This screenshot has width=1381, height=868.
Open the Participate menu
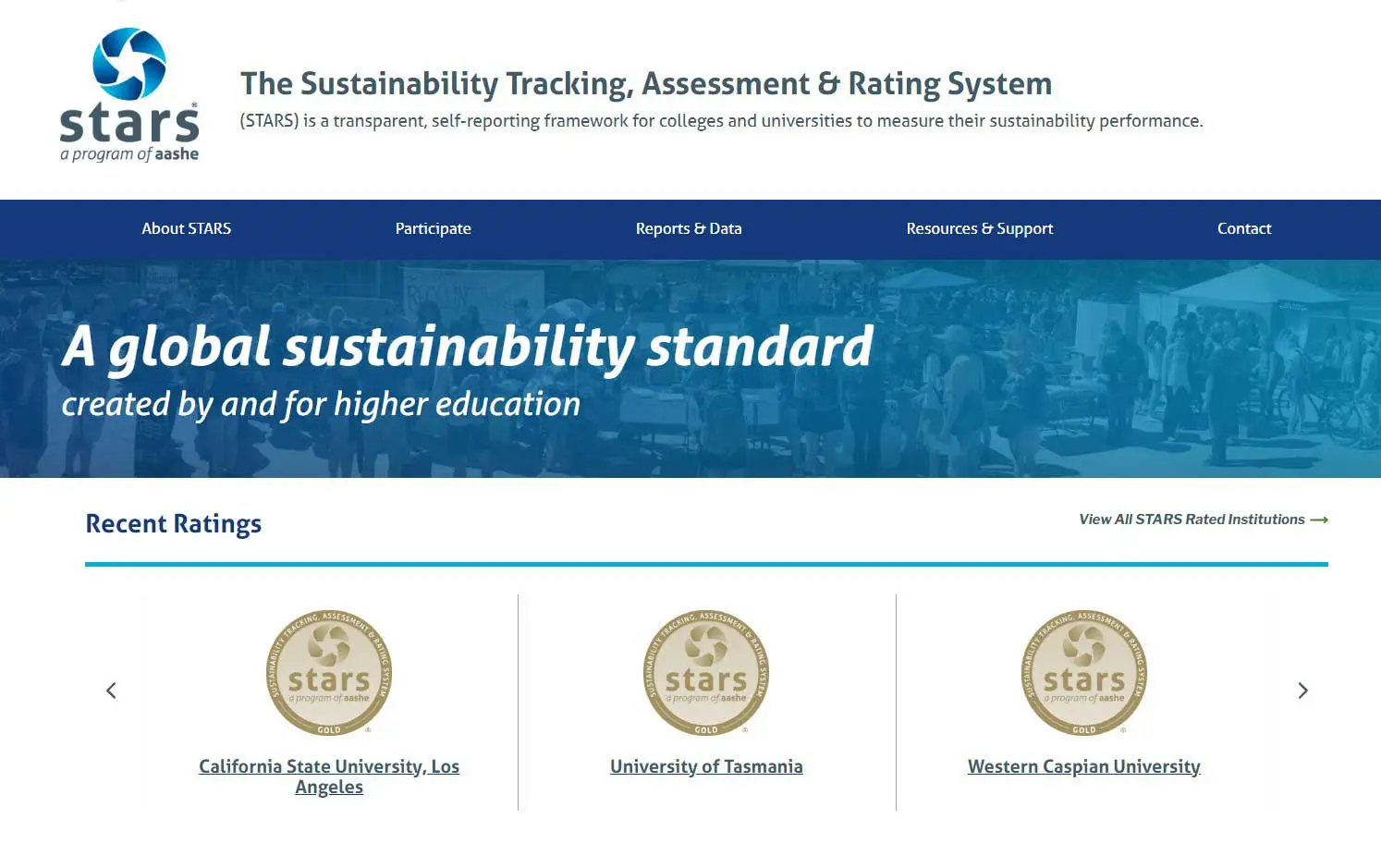(433, 228)
